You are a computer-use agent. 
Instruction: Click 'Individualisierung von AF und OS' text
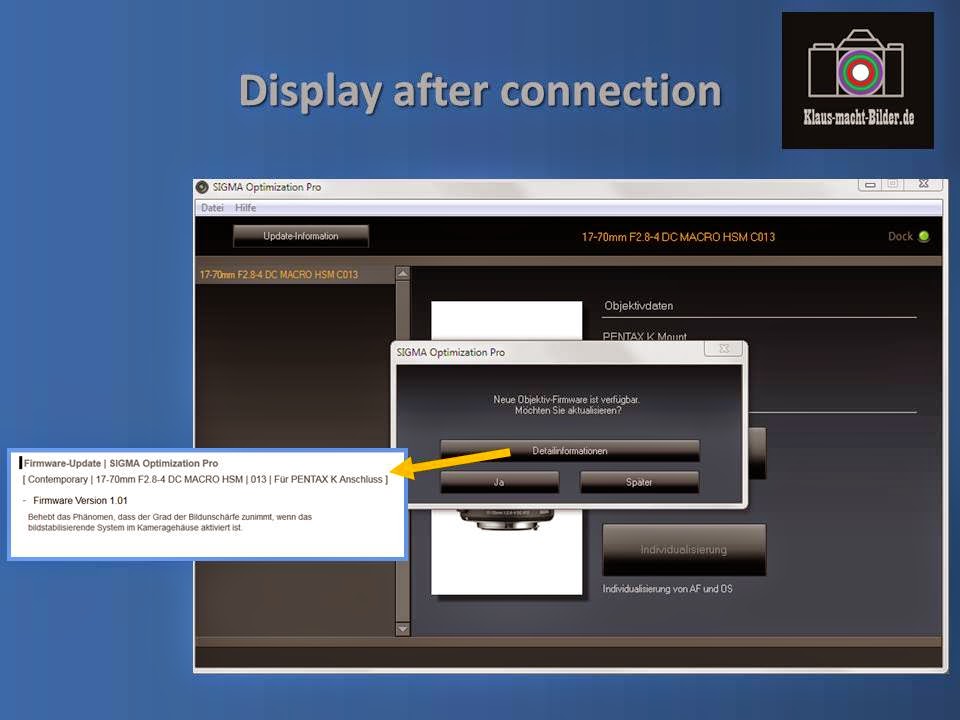click(667, 588)
